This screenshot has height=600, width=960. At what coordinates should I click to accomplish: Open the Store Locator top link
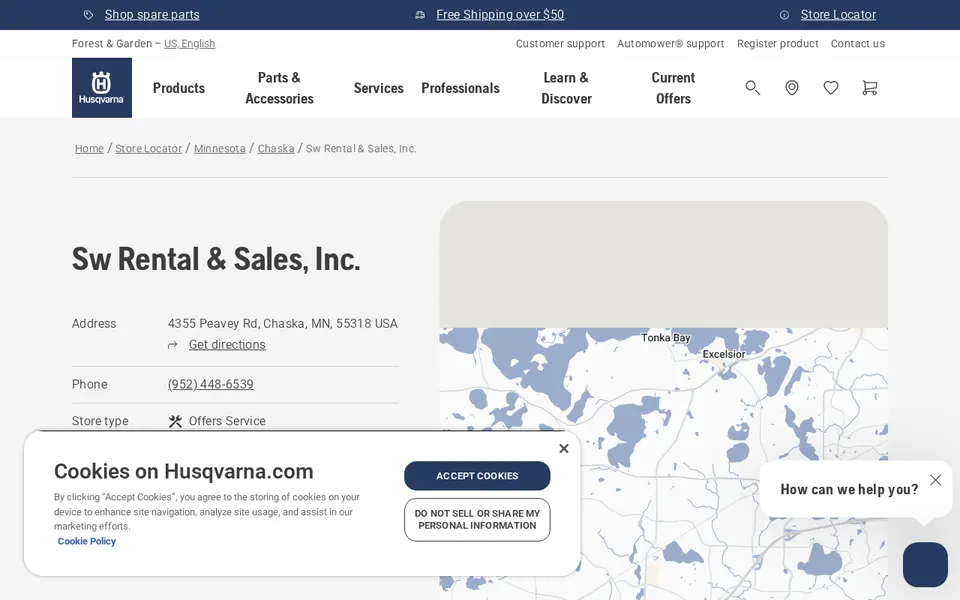click(x=838, y=15)
